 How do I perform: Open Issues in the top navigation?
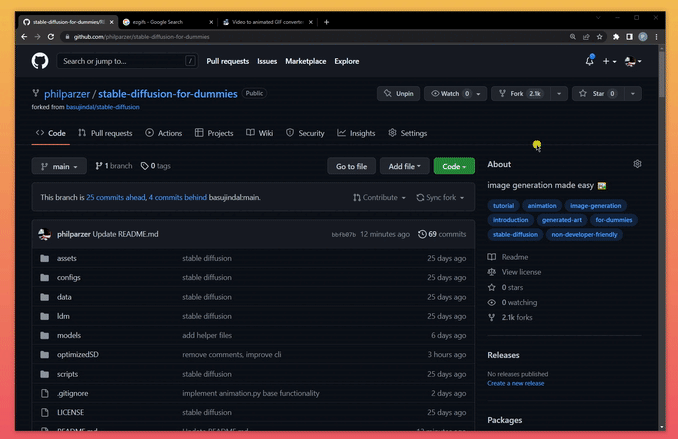[x=267, y=61]
